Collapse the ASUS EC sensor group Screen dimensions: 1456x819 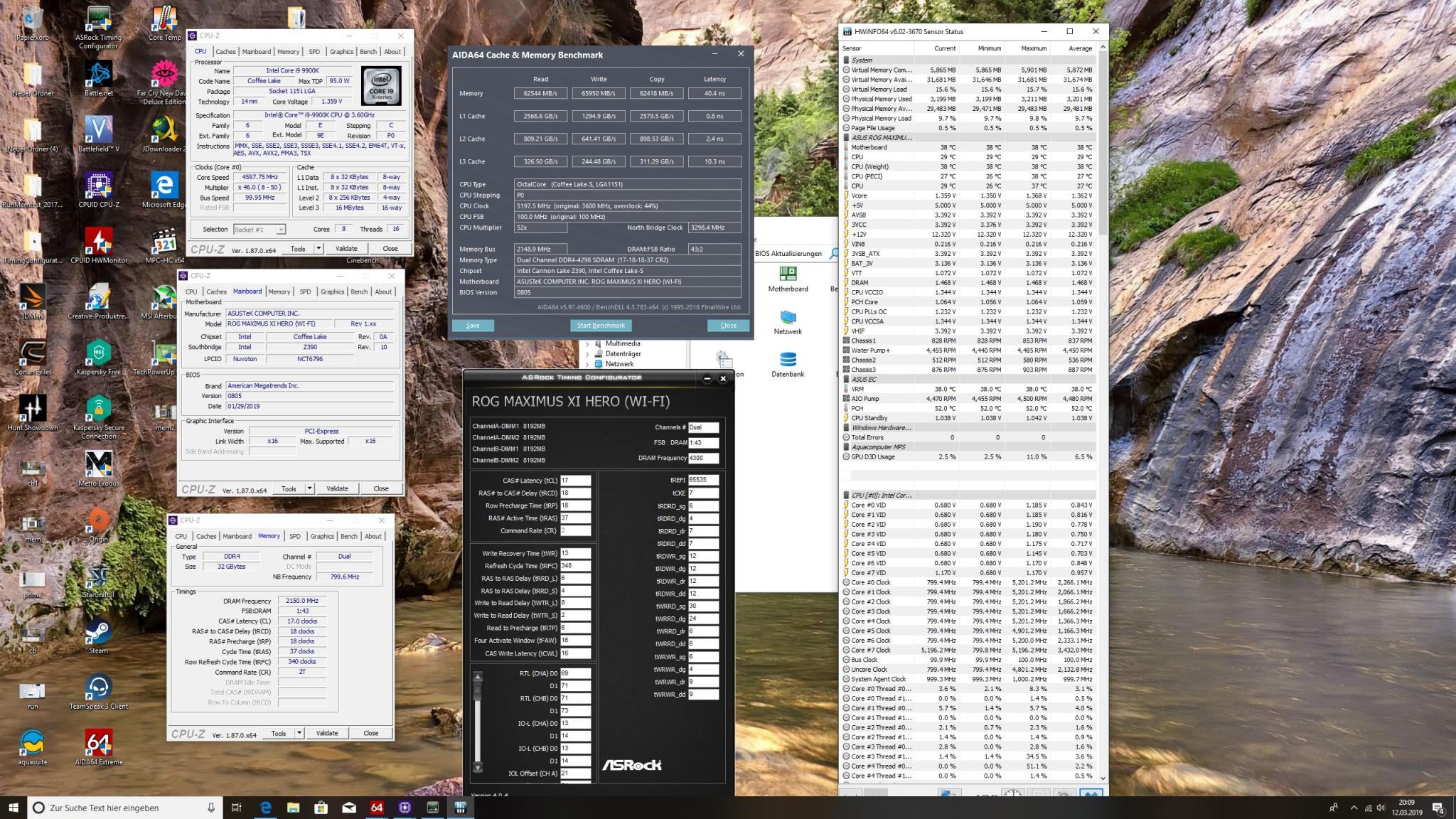(x=846, y=380)
